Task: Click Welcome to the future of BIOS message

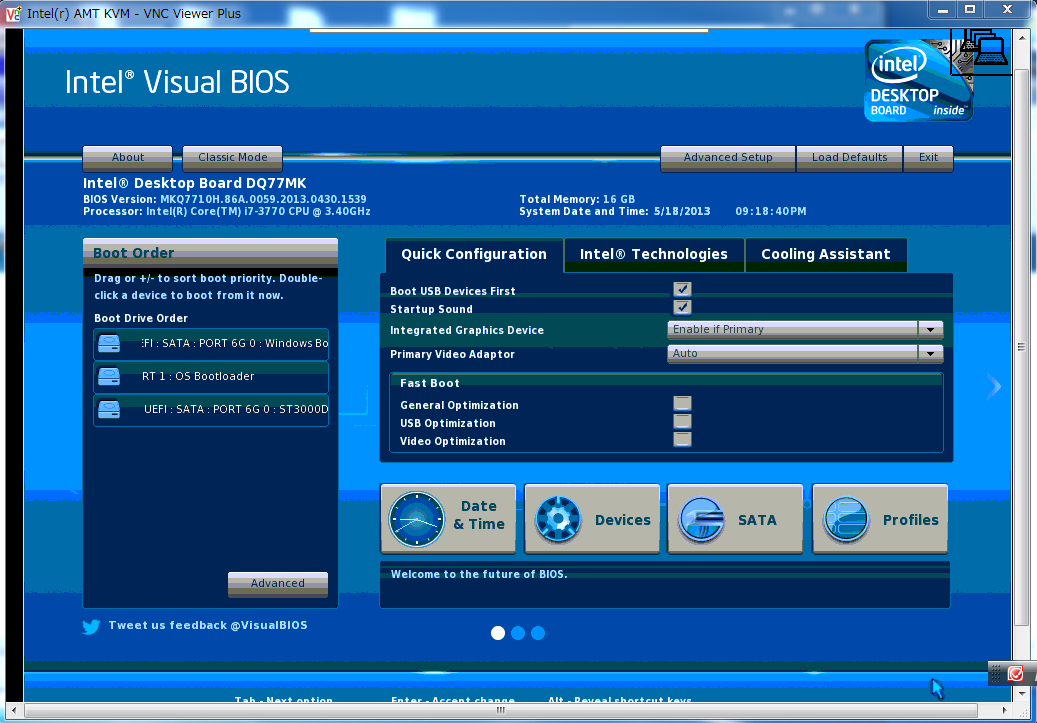Action: 479,574
